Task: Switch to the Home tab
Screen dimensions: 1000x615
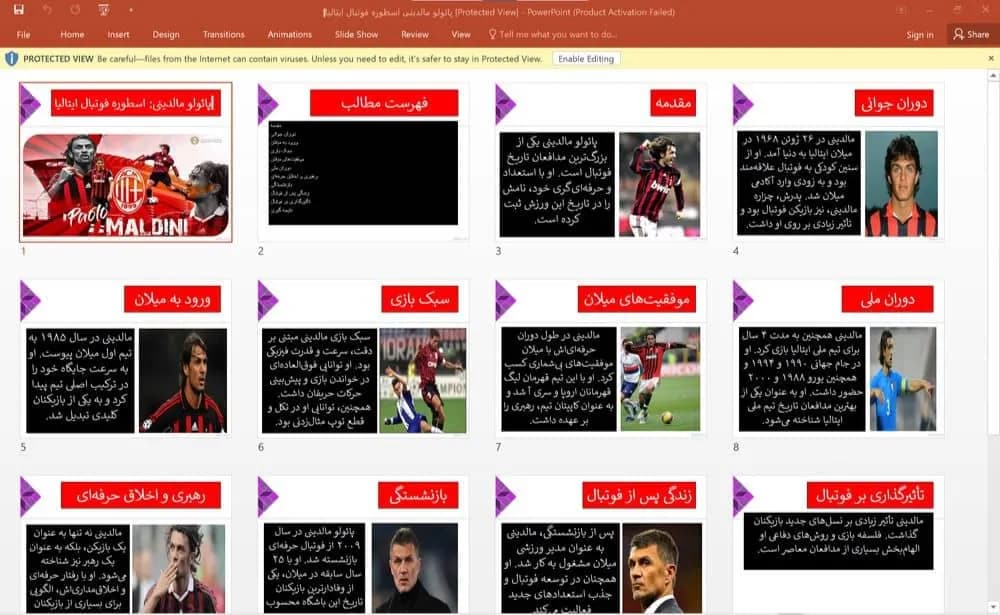Action: click(x=72, y=34)
